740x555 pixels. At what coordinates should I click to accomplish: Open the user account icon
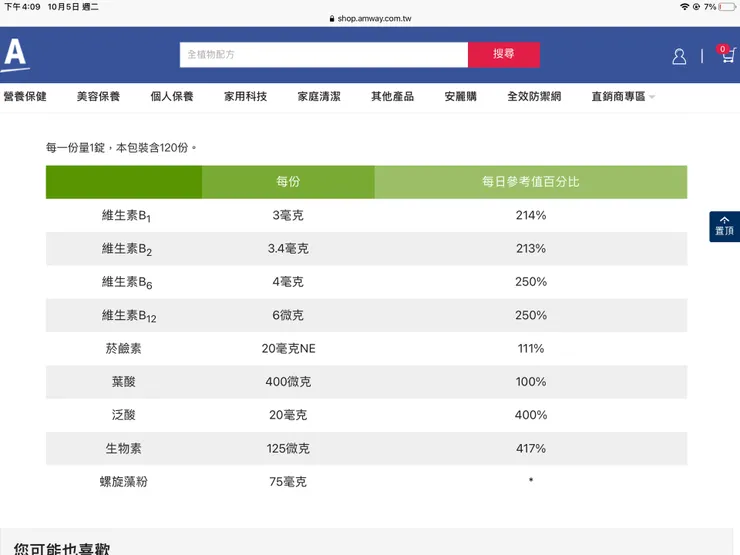coord(679,56)
